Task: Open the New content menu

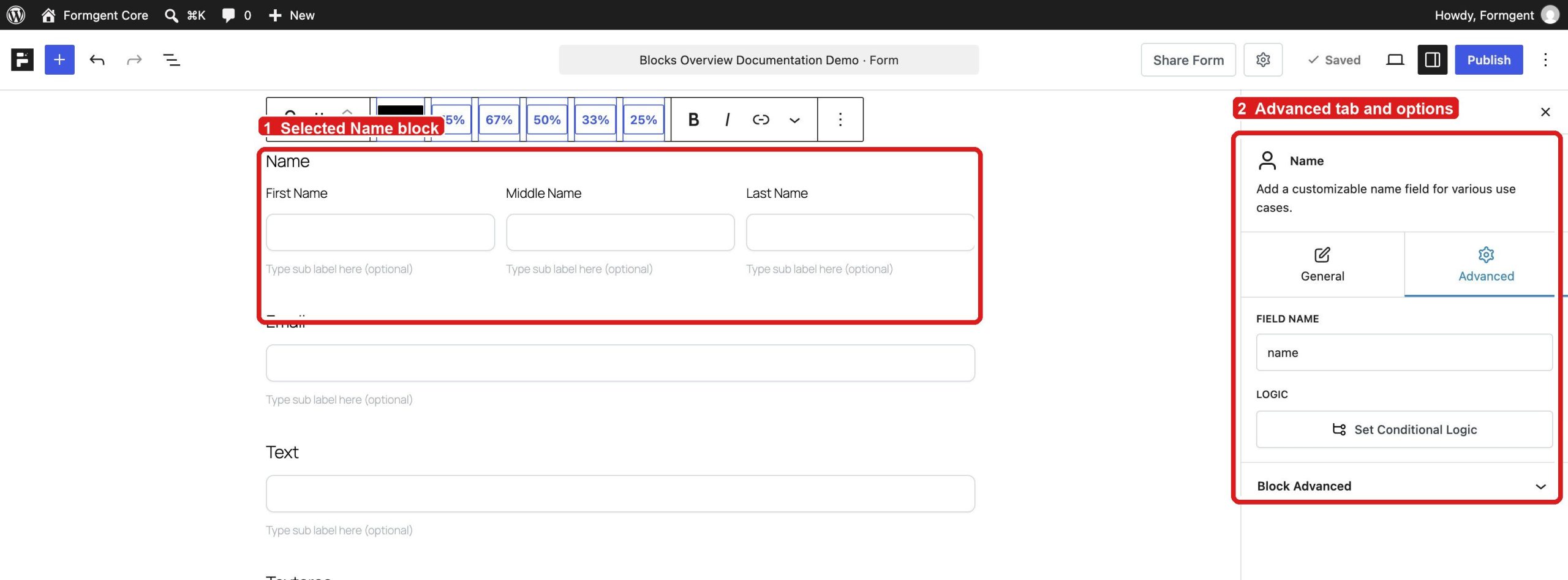Action: click(x=292, y=15)
